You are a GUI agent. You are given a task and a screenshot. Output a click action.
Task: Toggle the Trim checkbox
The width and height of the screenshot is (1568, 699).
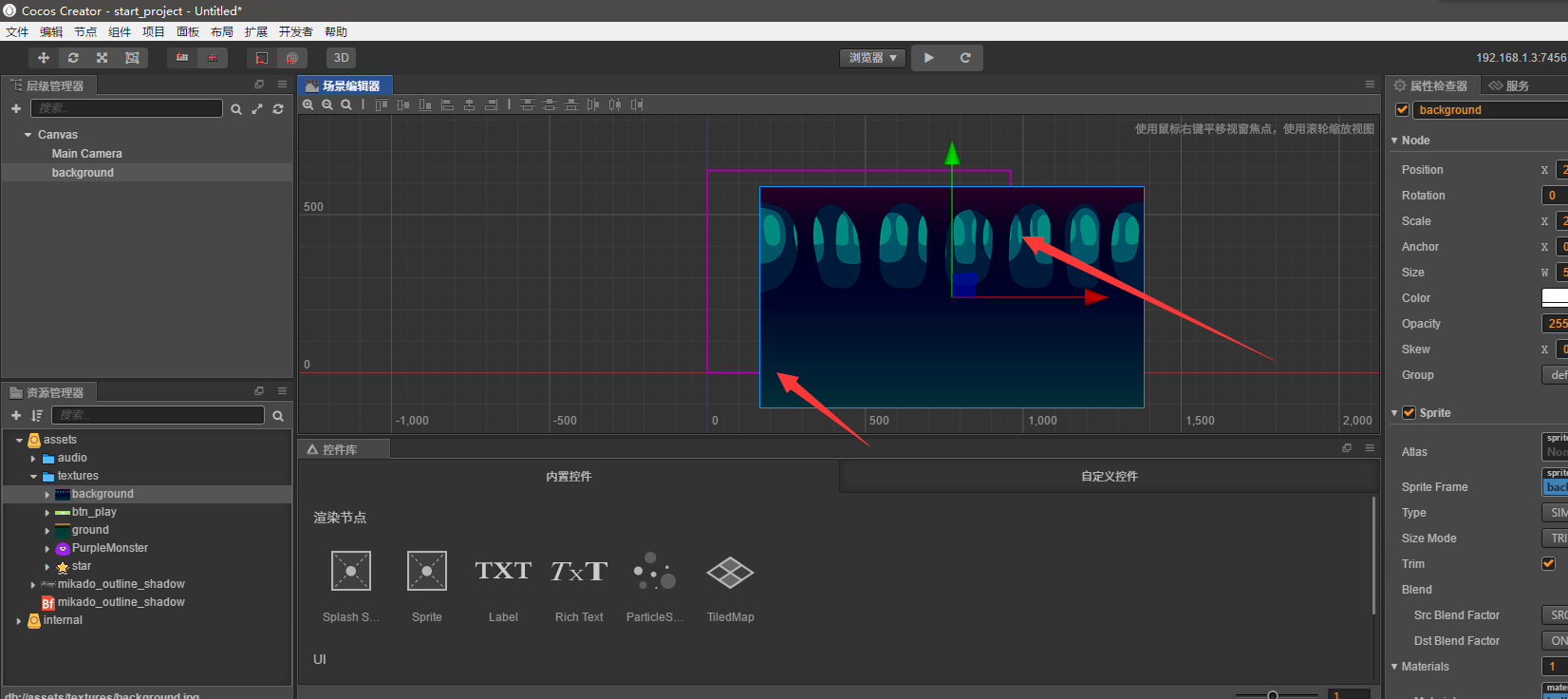pyautogui.click(x=1548, y=563)
